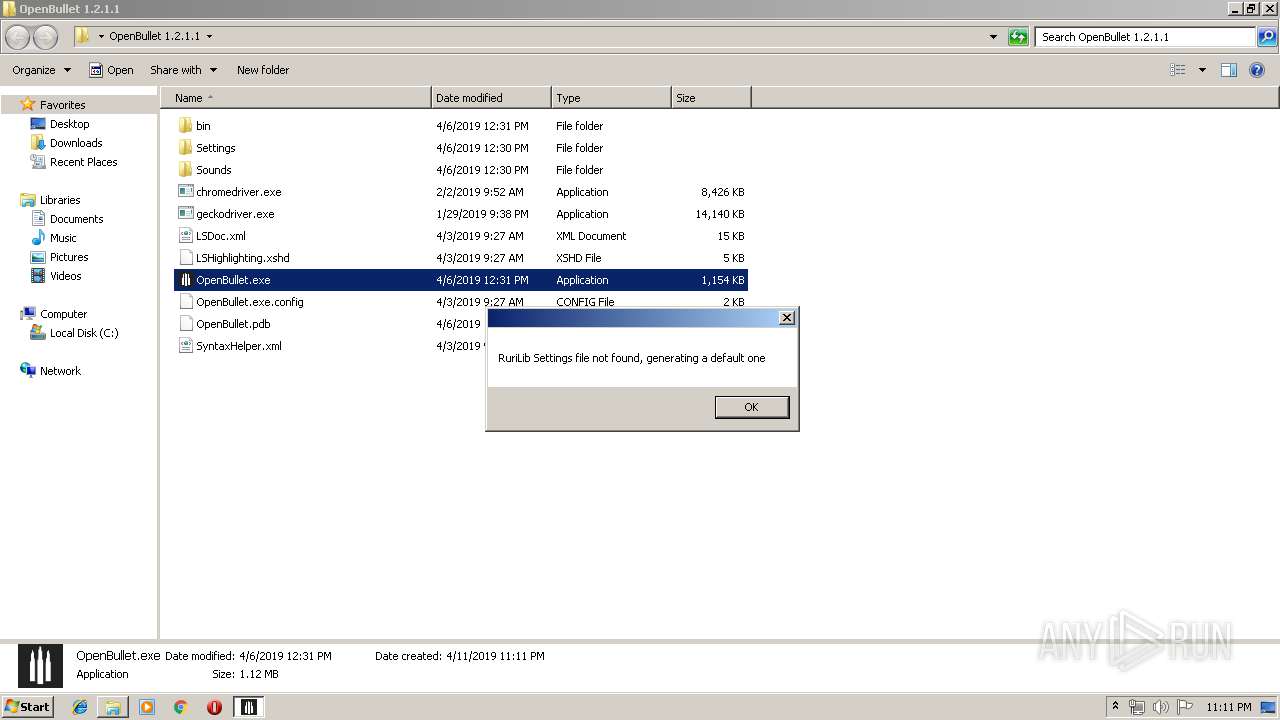Screen dimensions: 1280x720
Task: Select the Settings folder icon
Action: pyautogui.click(x=185, y=148)
